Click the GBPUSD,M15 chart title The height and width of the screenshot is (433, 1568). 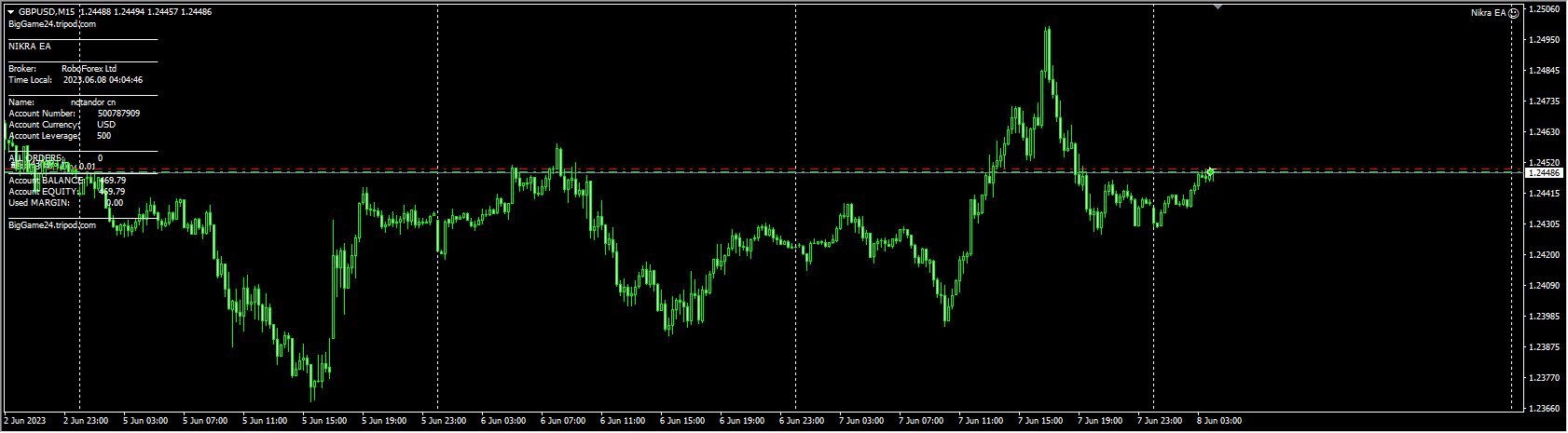pos(47,12)
